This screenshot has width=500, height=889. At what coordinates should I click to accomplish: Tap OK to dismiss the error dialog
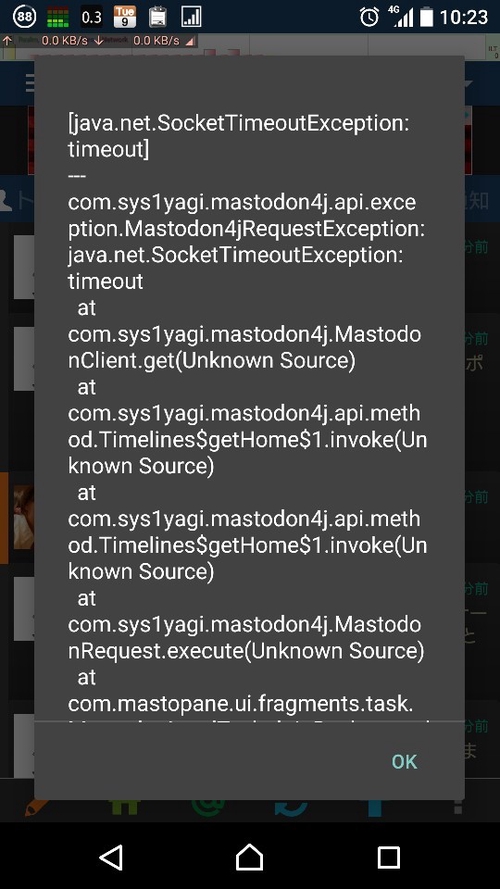coord(404,761)
